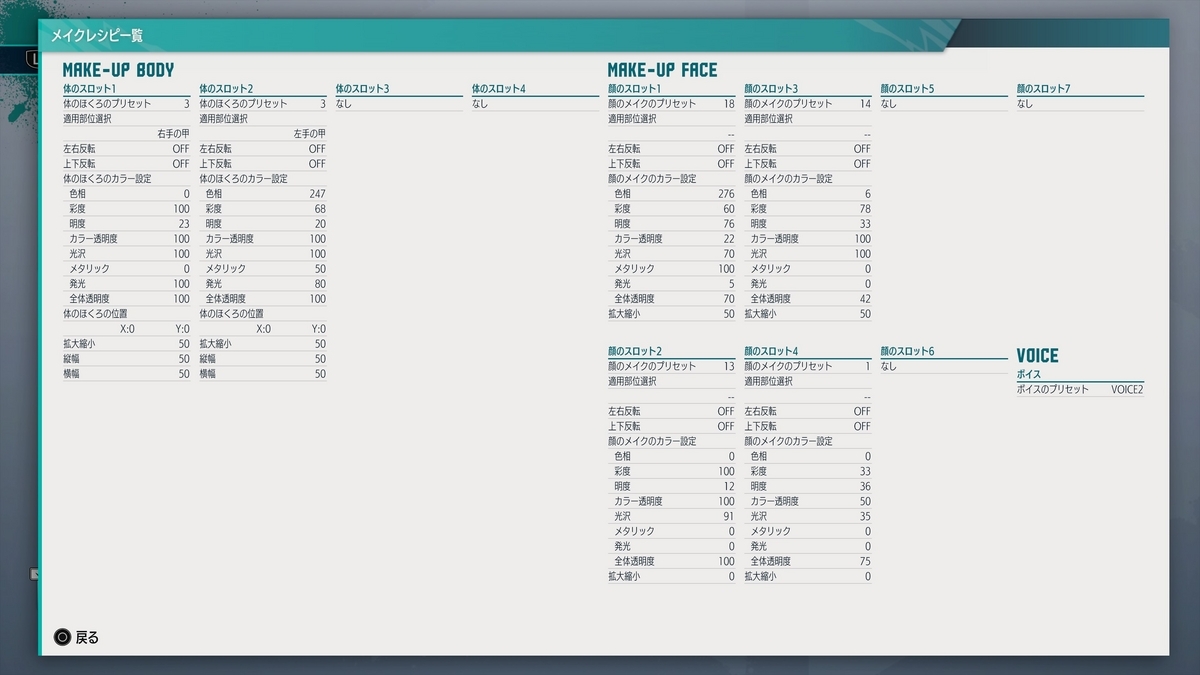
Task: Click なし under 体のスロット4
Action: (480, 104)
